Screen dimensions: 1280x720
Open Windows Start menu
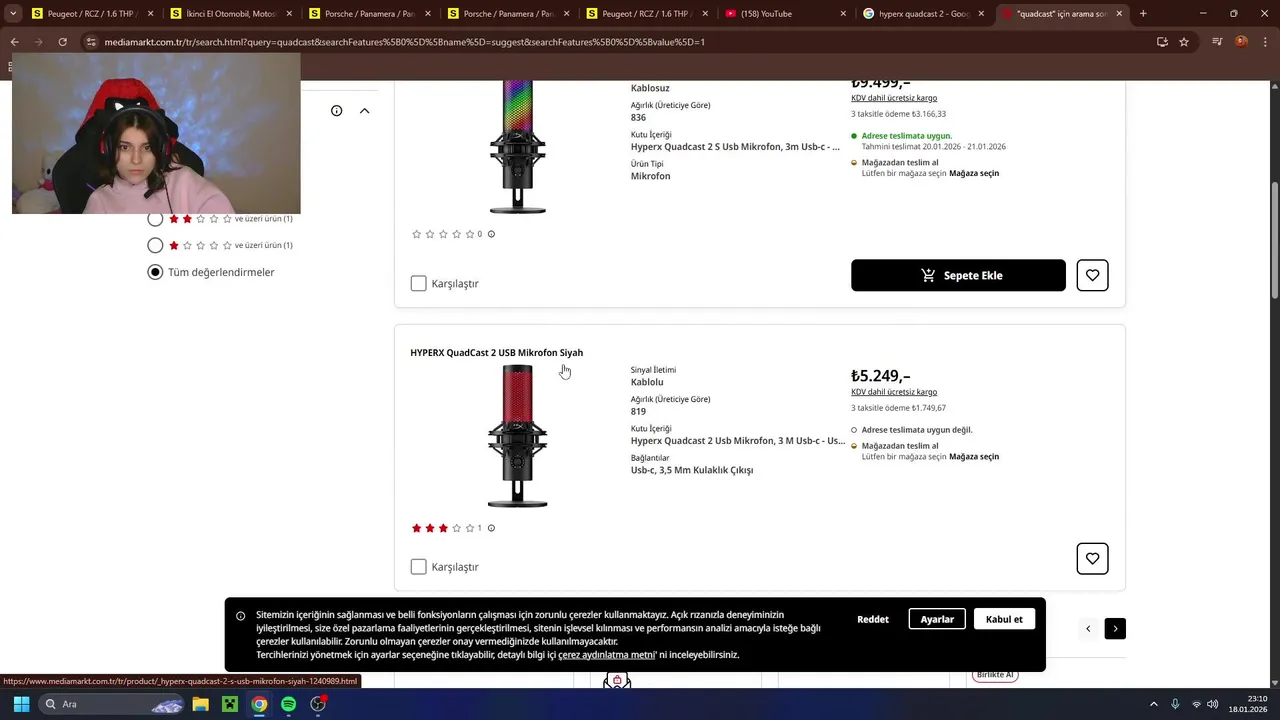click(21, 704)
